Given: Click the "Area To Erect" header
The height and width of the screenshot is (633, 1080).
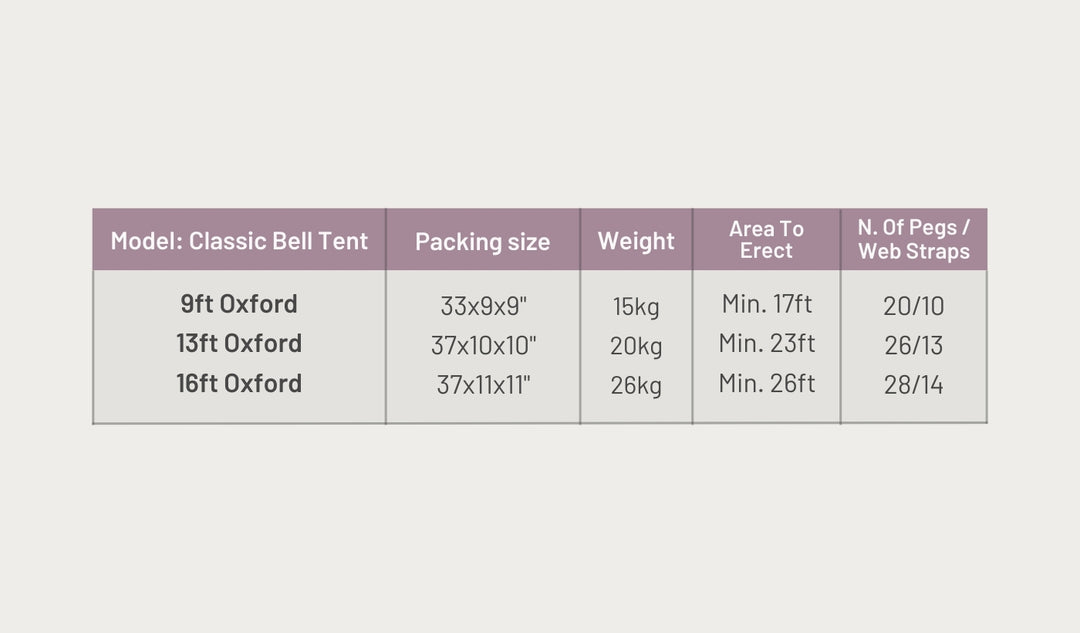Looking at the screenshot, I should [766, 240].
